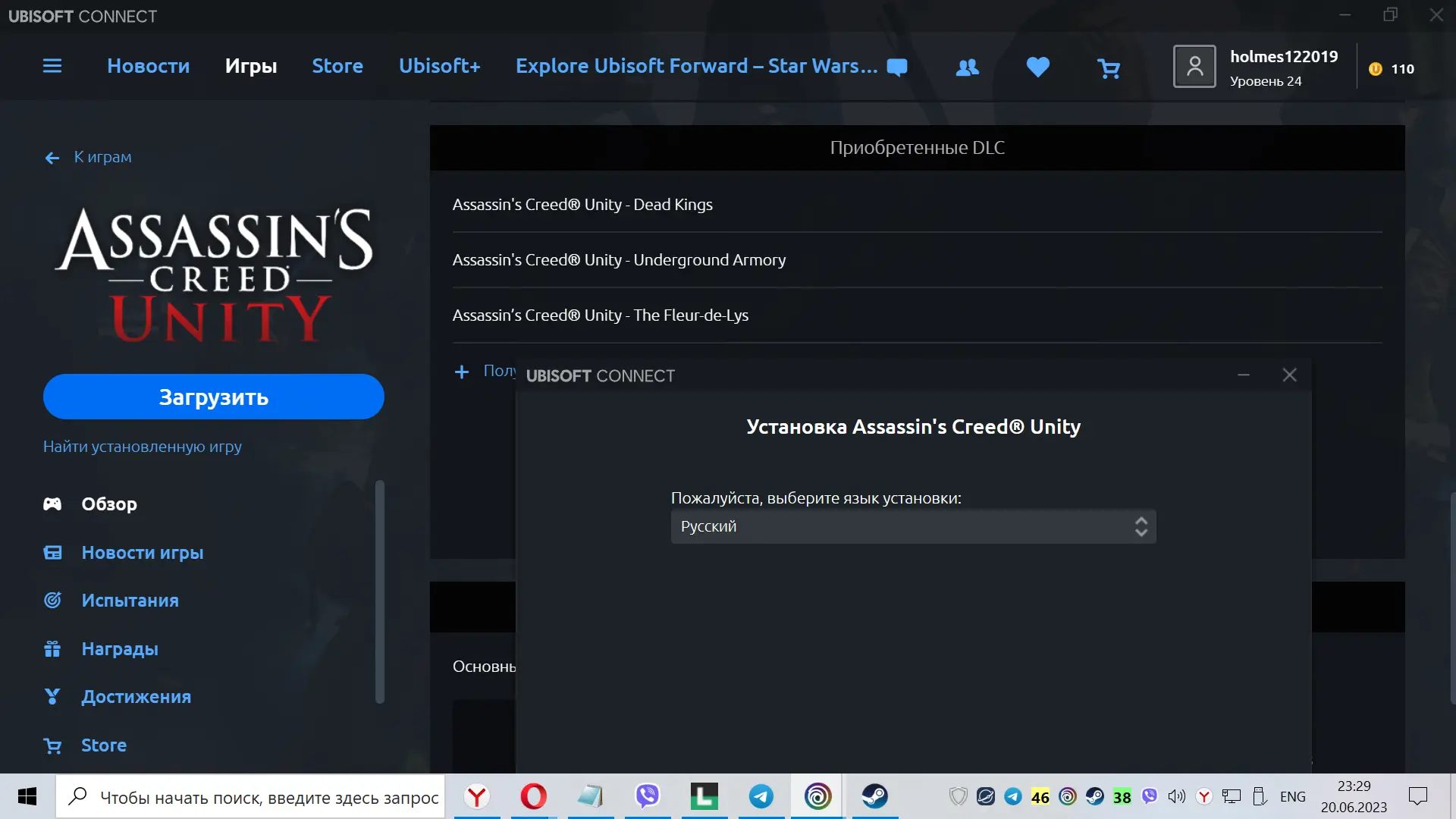Open Explore Ubisoft Forward – Star Wars link
The height and width of the screenshot is (819, 1456).
[697, 66]
